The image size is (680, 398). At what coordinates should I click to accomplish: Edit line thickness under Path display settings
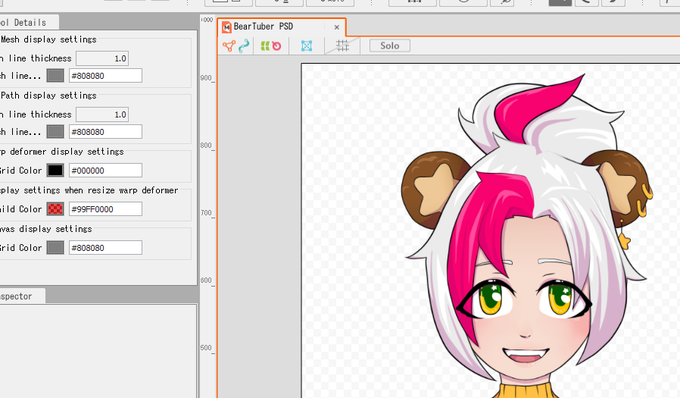[x=102, y=114]
